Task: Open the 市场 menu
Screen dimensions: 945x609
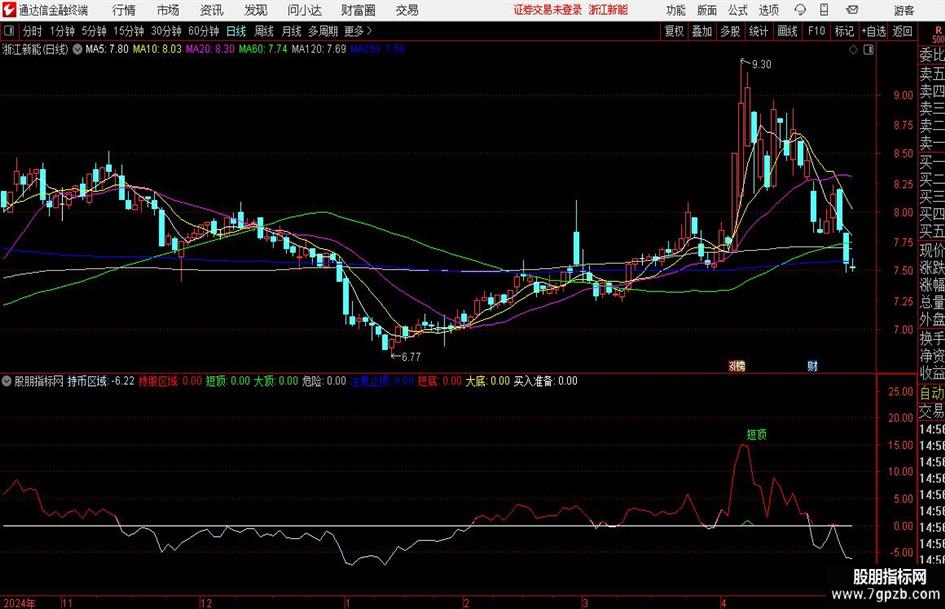Action: click(x=168, y=10)
